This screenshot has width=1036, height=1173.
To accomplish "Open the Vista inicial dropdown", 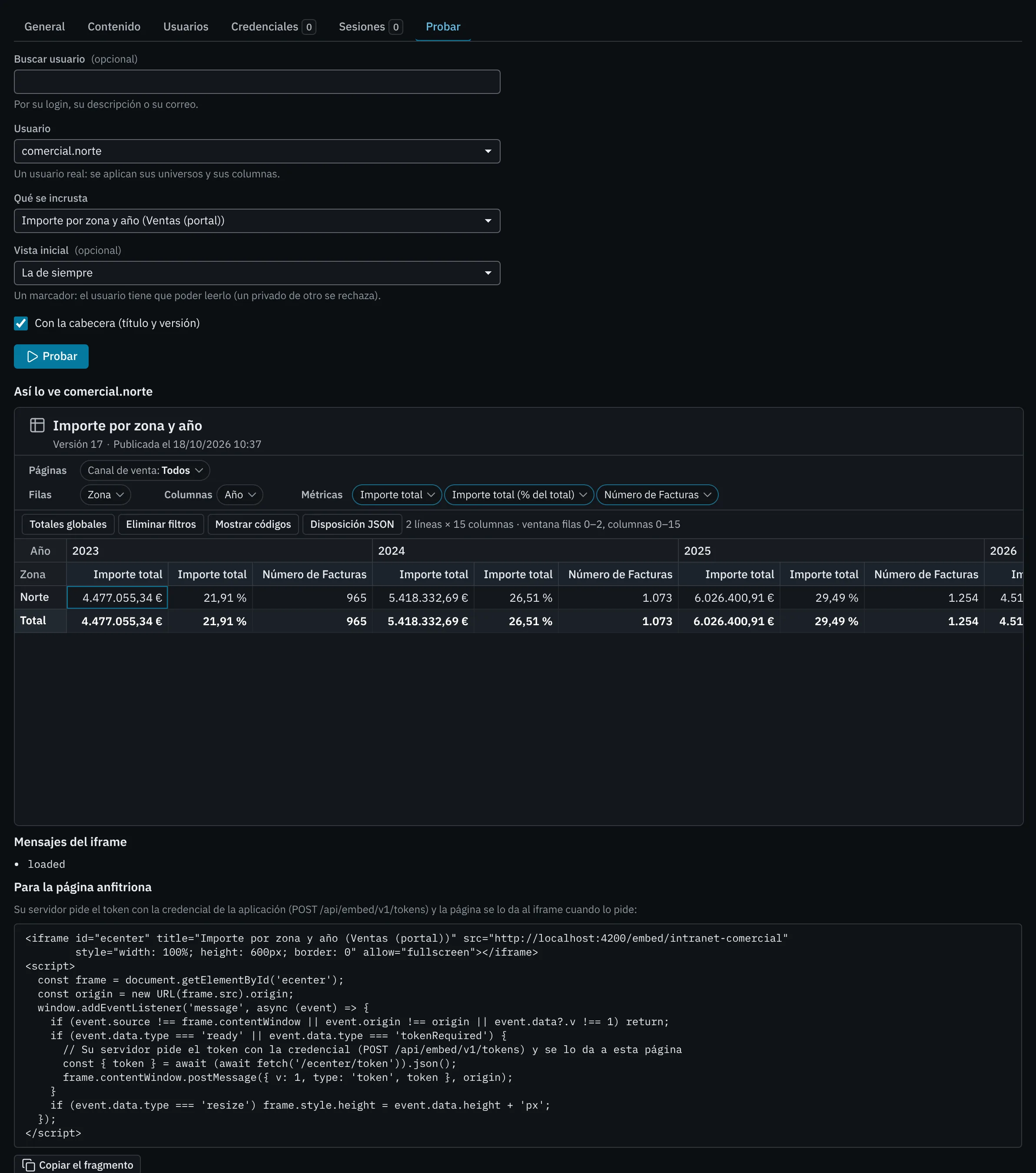I will (257, 273).
